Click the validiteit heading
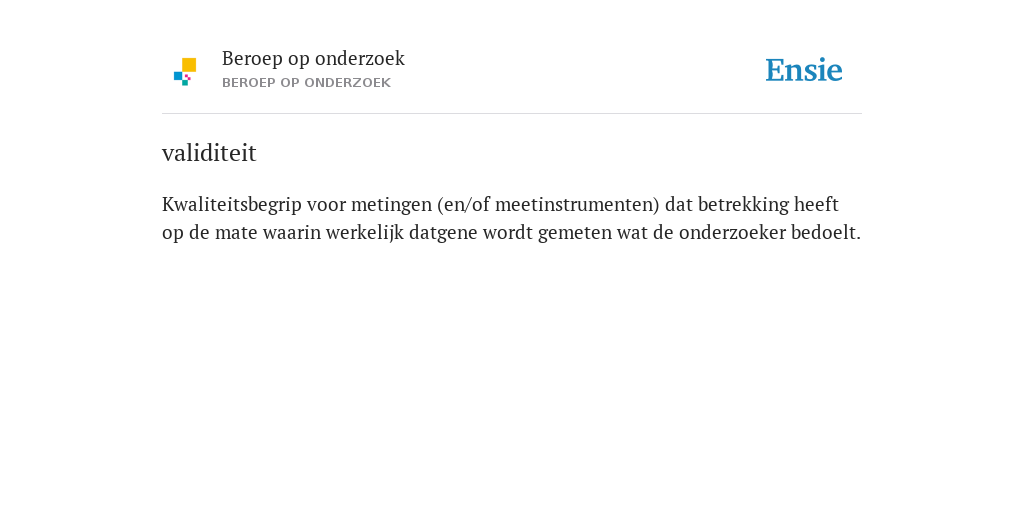 209,153
